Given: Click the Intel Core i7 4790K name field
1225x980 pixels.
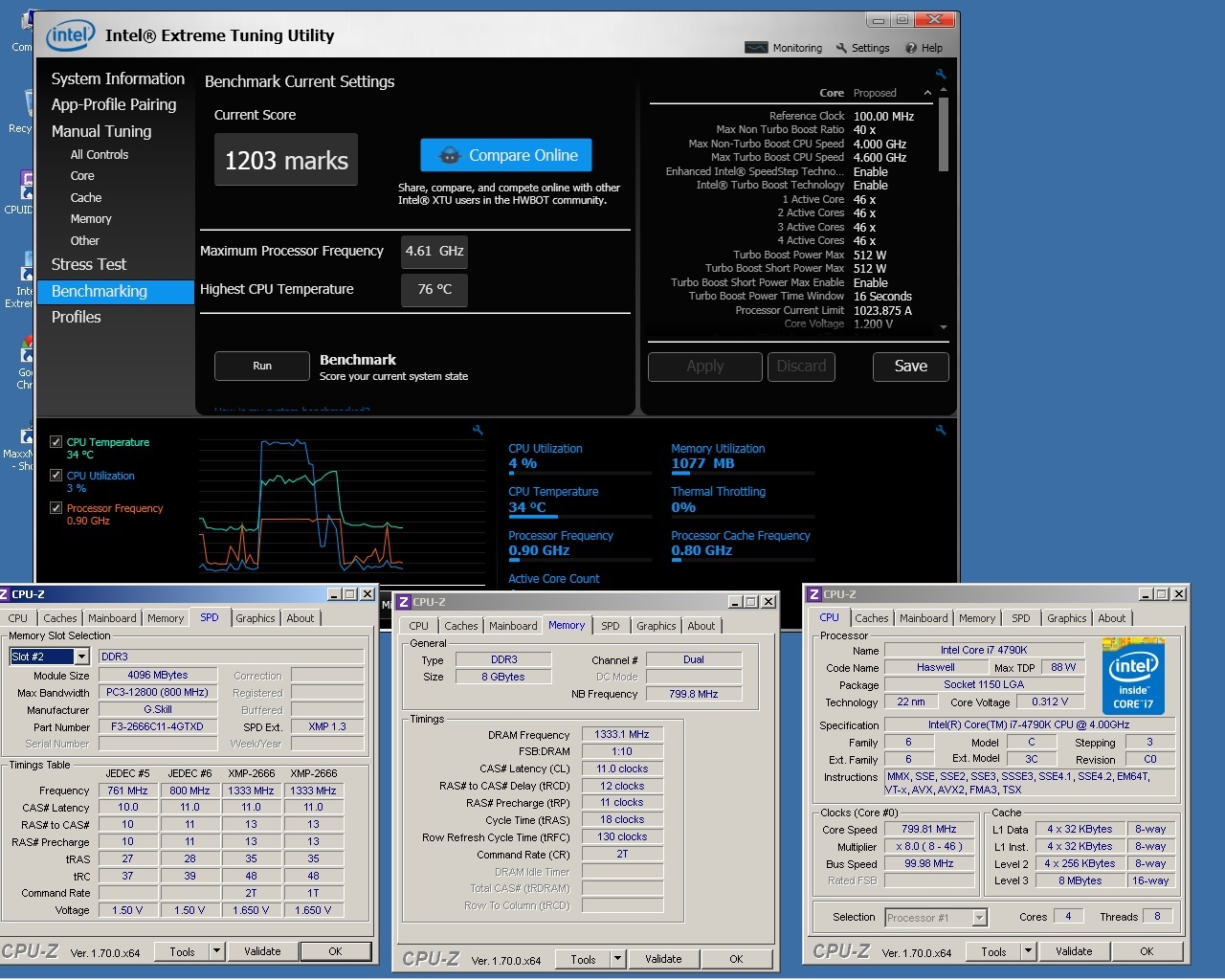Looking at the screenshot, I should (x=984, y=650).
